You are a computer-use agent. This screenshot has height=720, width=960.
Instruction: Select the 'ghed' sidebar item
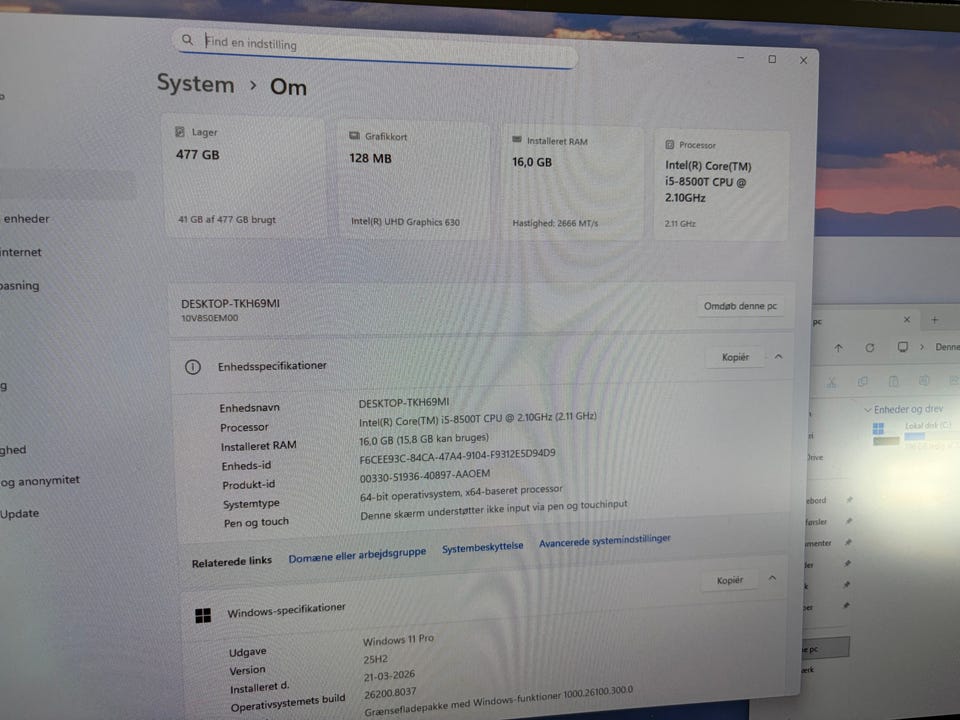pyautogui.click(x=13, y=449)
